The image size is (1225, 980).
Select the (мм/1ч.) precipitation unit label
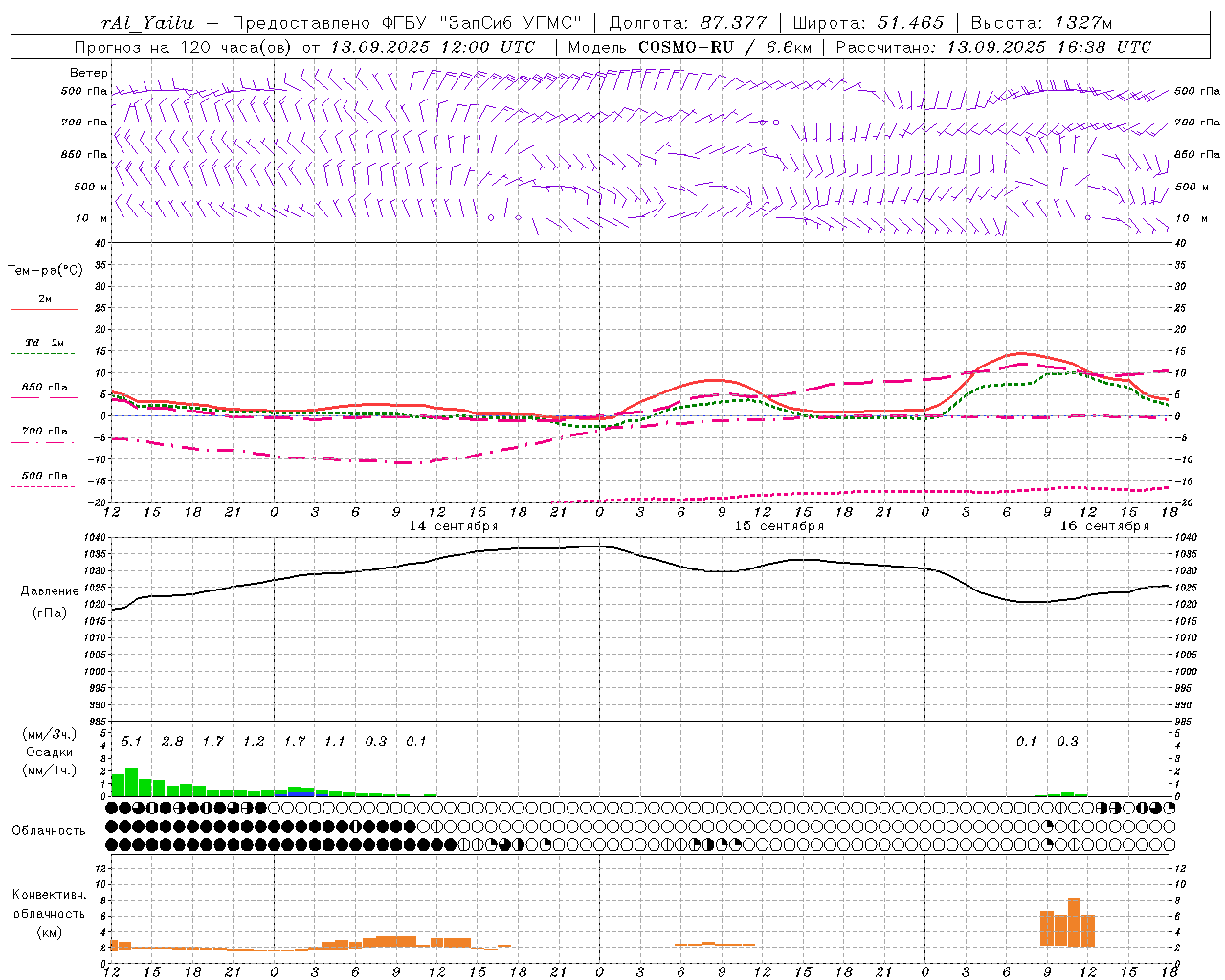pos(49,770)
